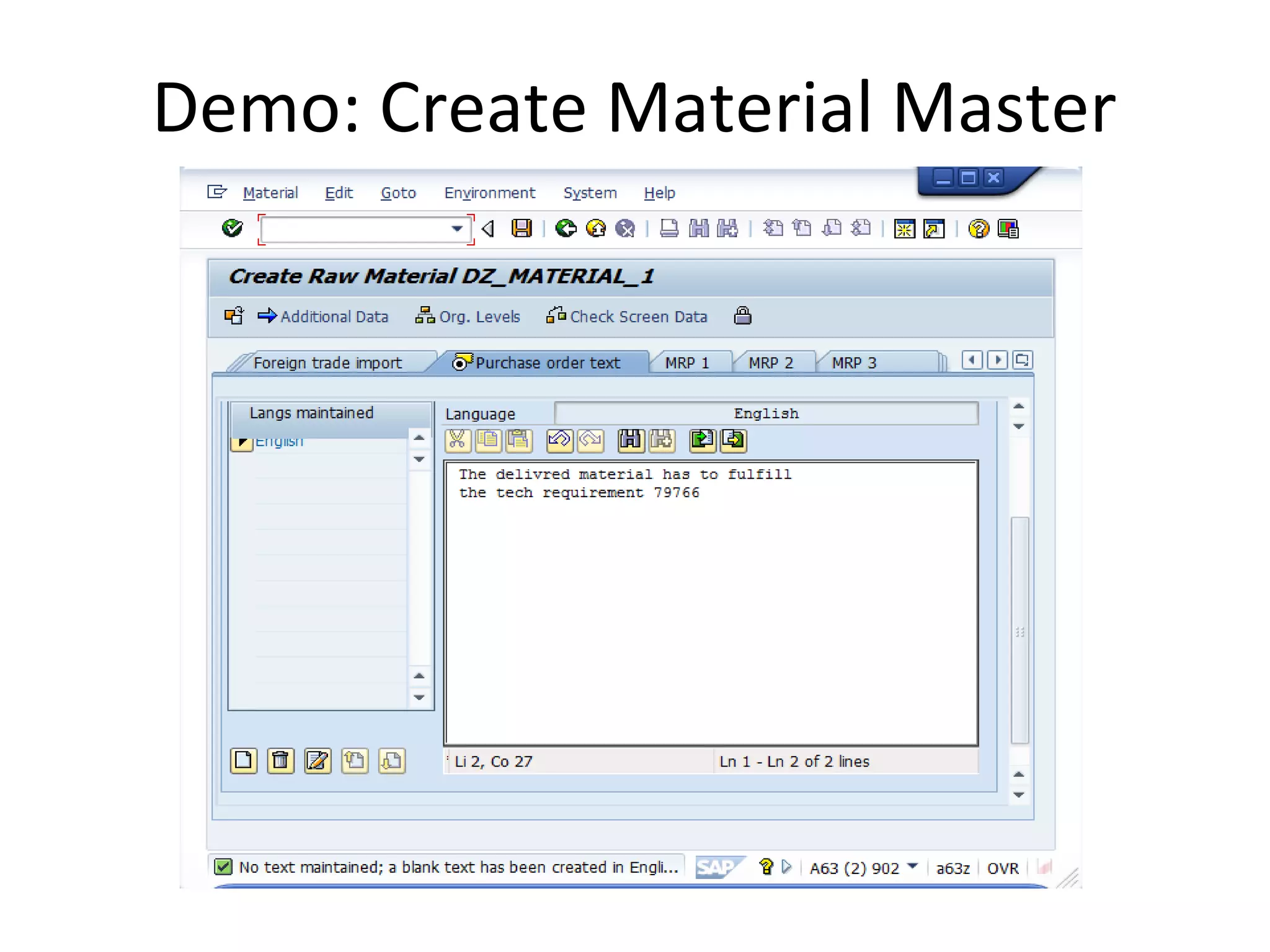Open the A63 (2) 902 system dropdown
1270x952 pixels.
912,865
